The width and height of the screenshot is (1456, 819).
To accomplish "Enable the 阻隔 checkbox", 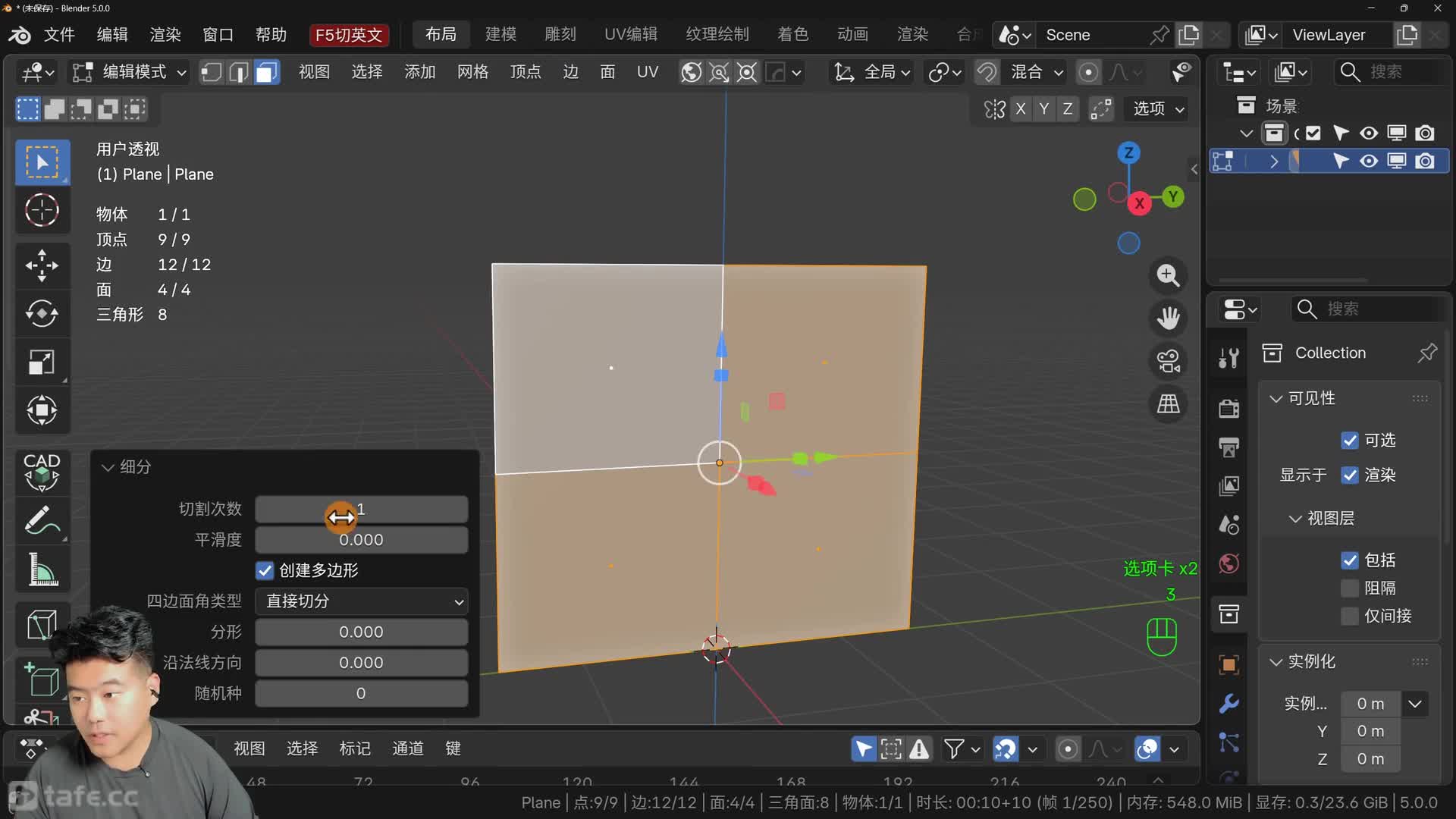I will pos(1349,588).
